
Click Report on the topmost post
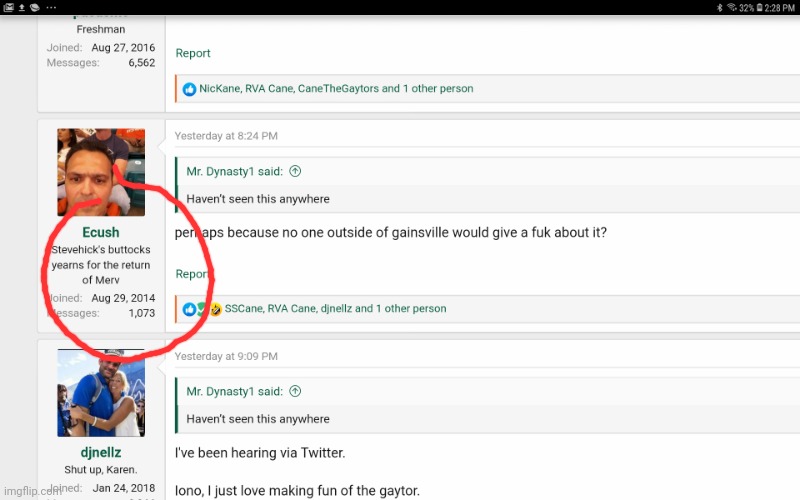pyautogui.click(x=193, y=53)
